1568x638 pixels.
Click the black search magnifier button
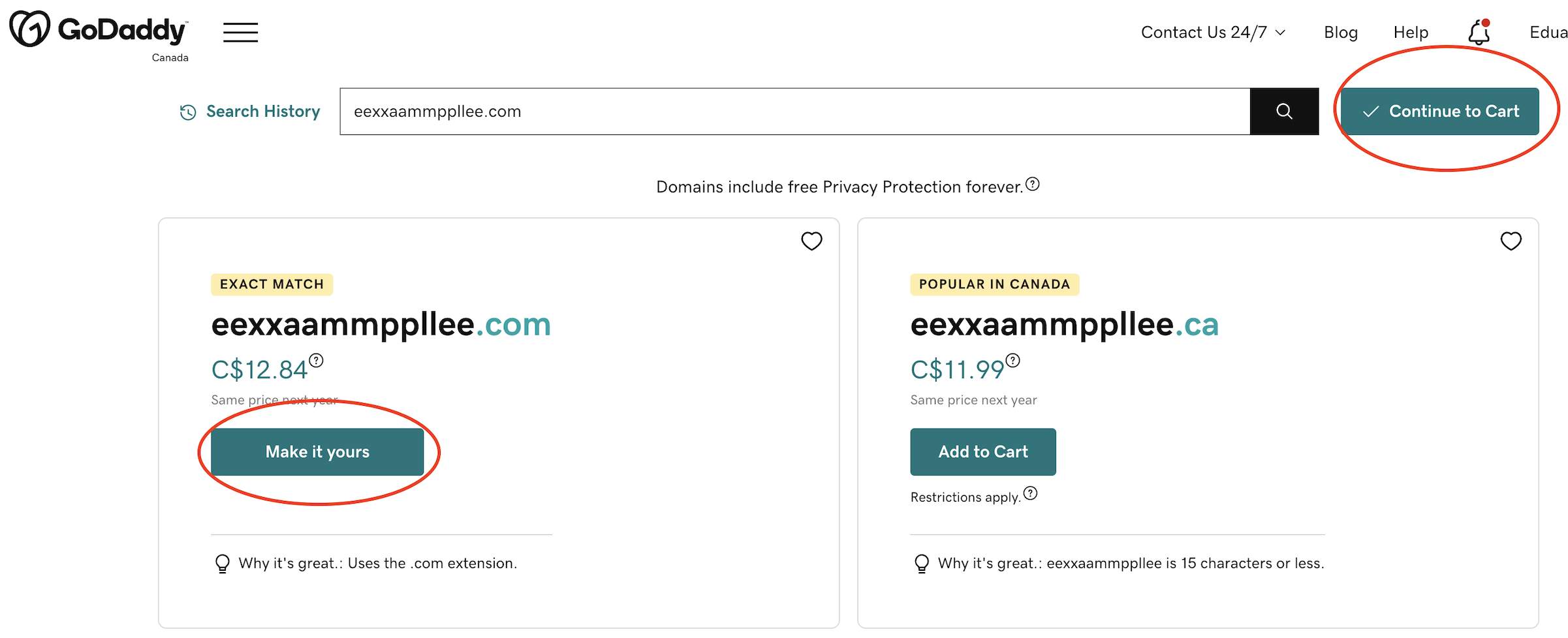[x=1284, y=112]
